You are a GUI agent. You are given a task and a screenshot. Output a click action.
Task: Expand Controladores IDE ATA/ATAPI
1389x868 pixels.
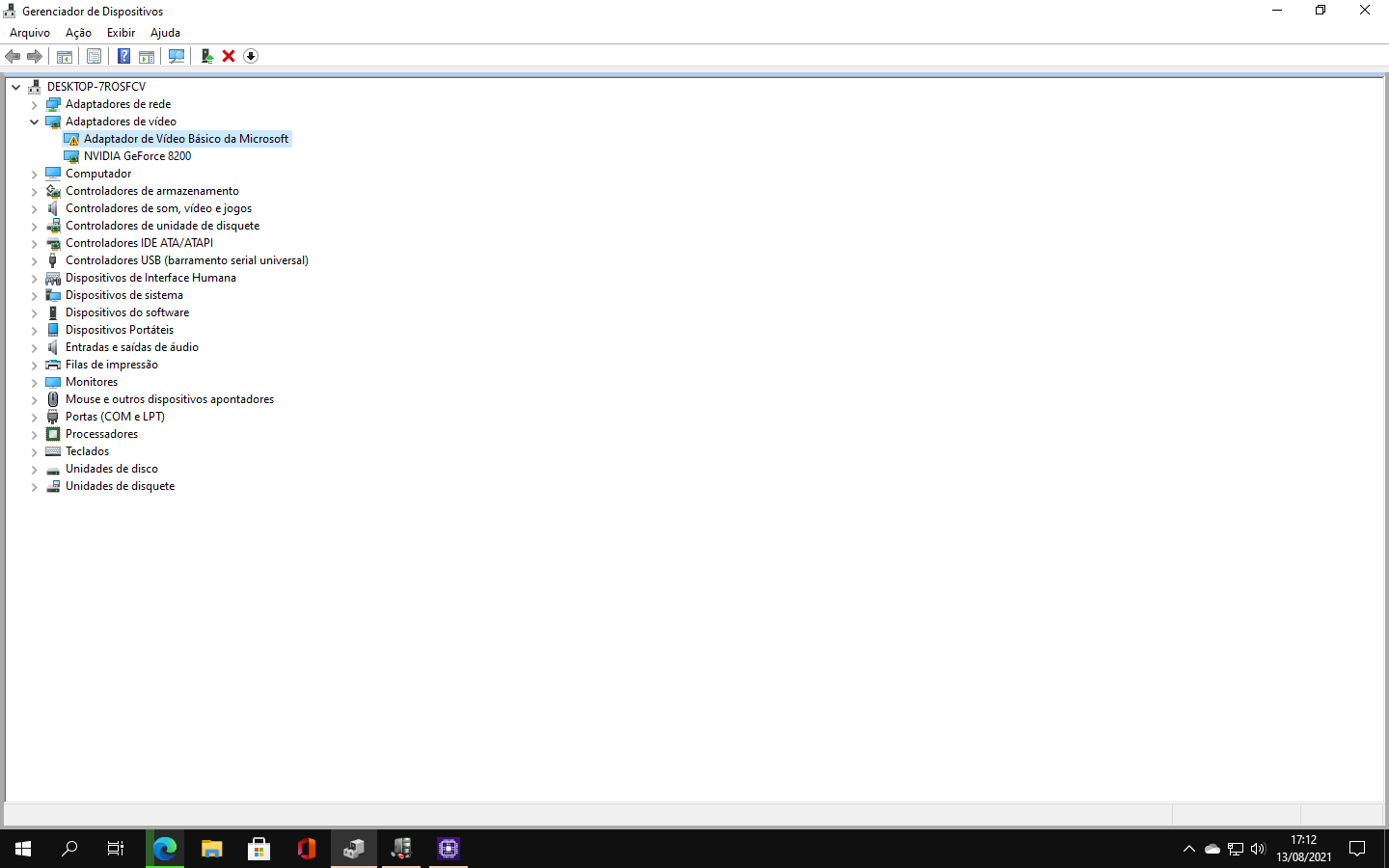click(35, 243)
